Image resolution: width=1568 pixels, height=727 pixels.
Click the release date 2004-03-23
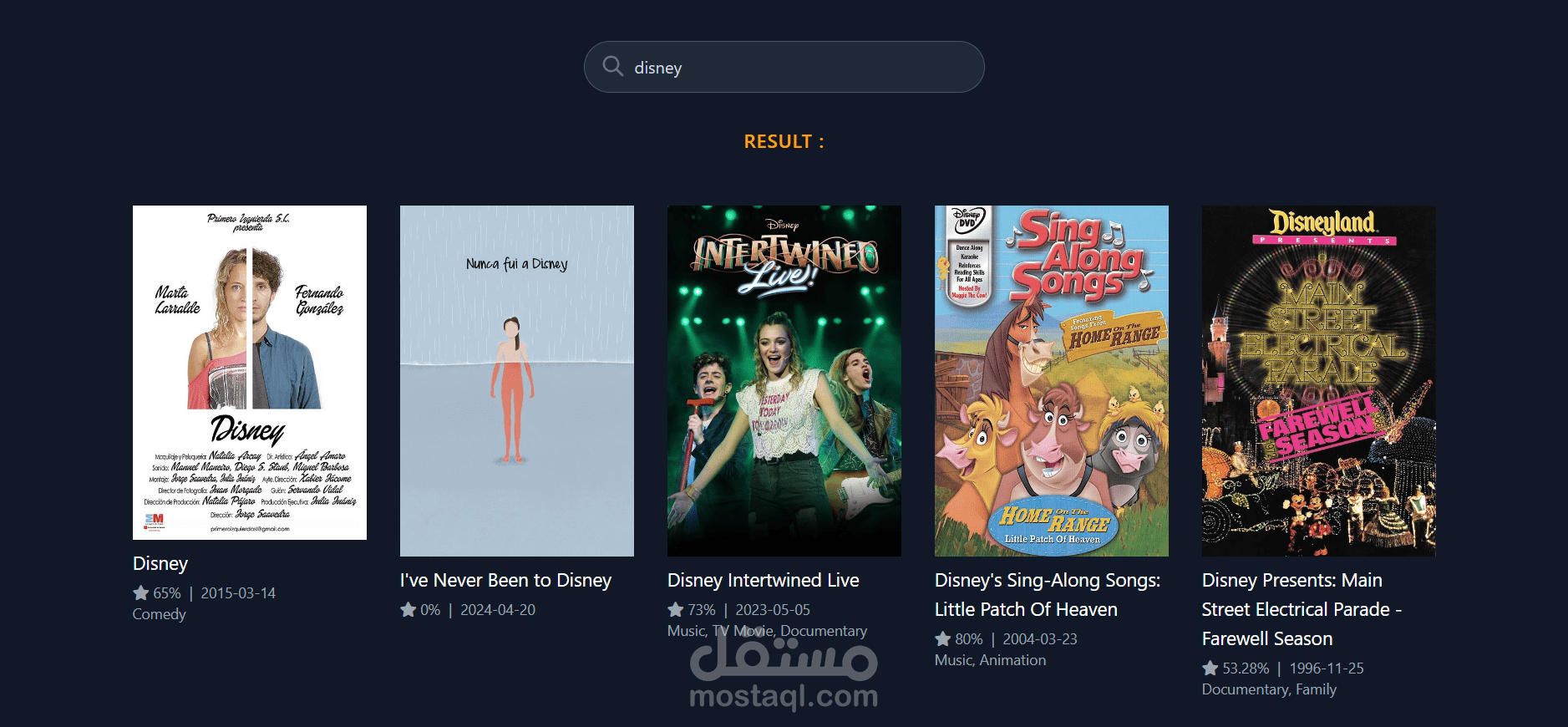[x=1040, y=639]
